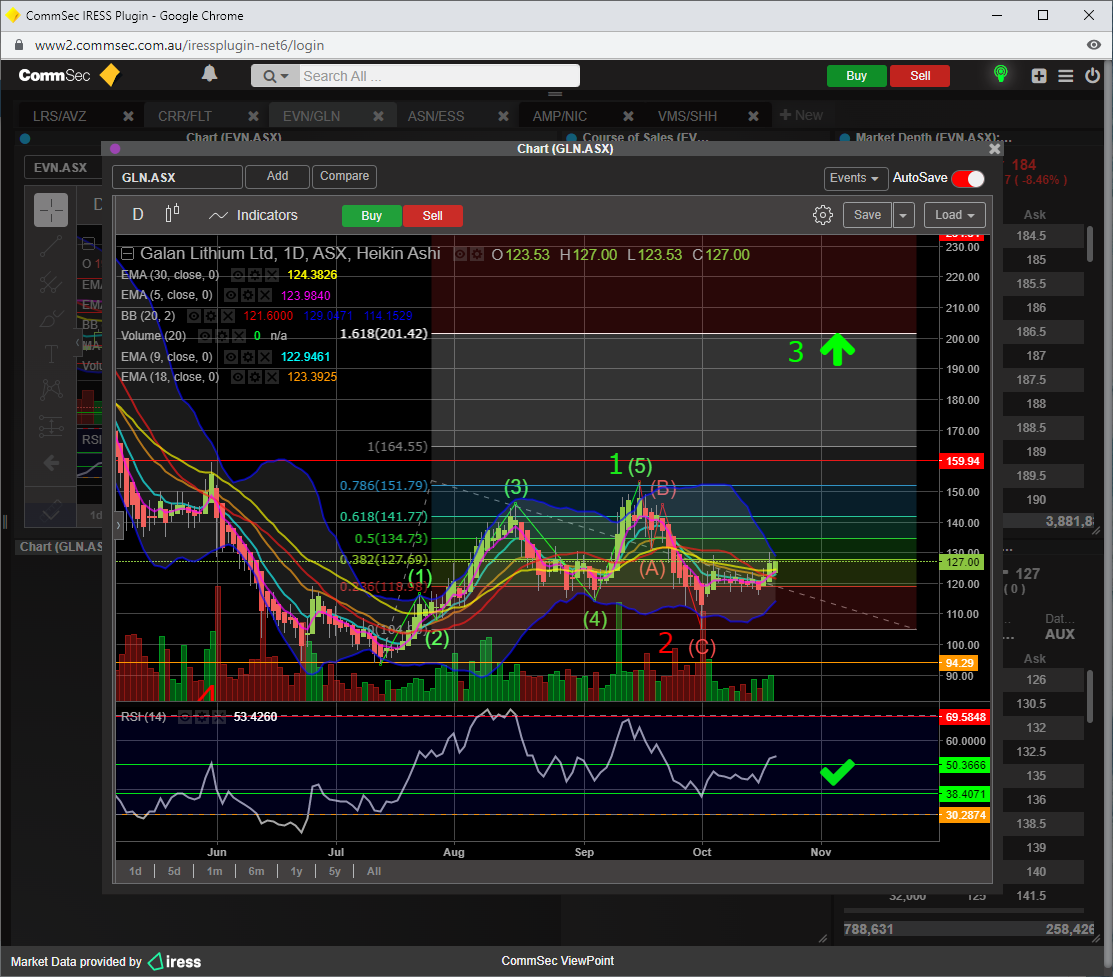Screen dimensions: 1113x977
Task: Click the GLN.ASX symbol input field
Action: [x=177, y=178]
